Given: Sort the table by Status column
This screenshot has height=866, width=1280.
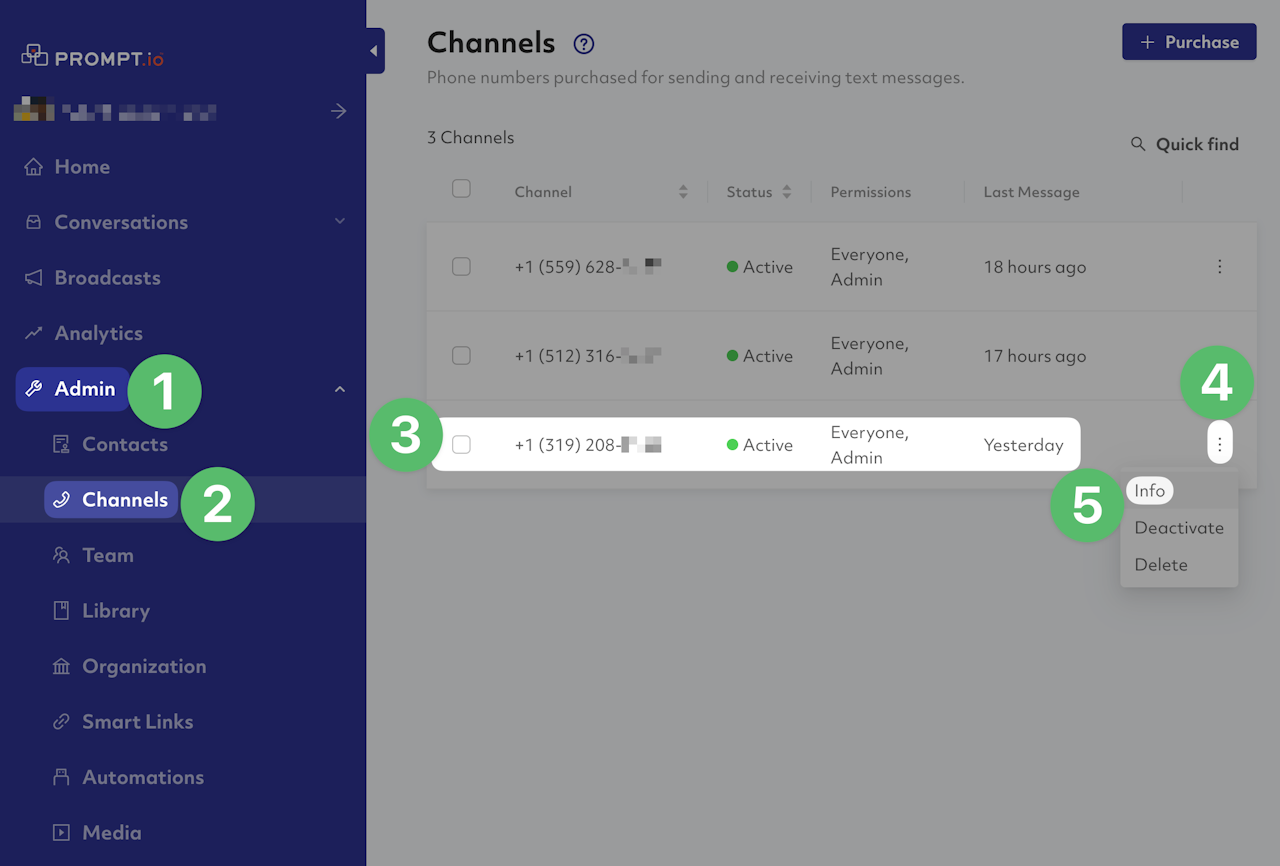Looking at the screenshot, I should pos(786,192).
